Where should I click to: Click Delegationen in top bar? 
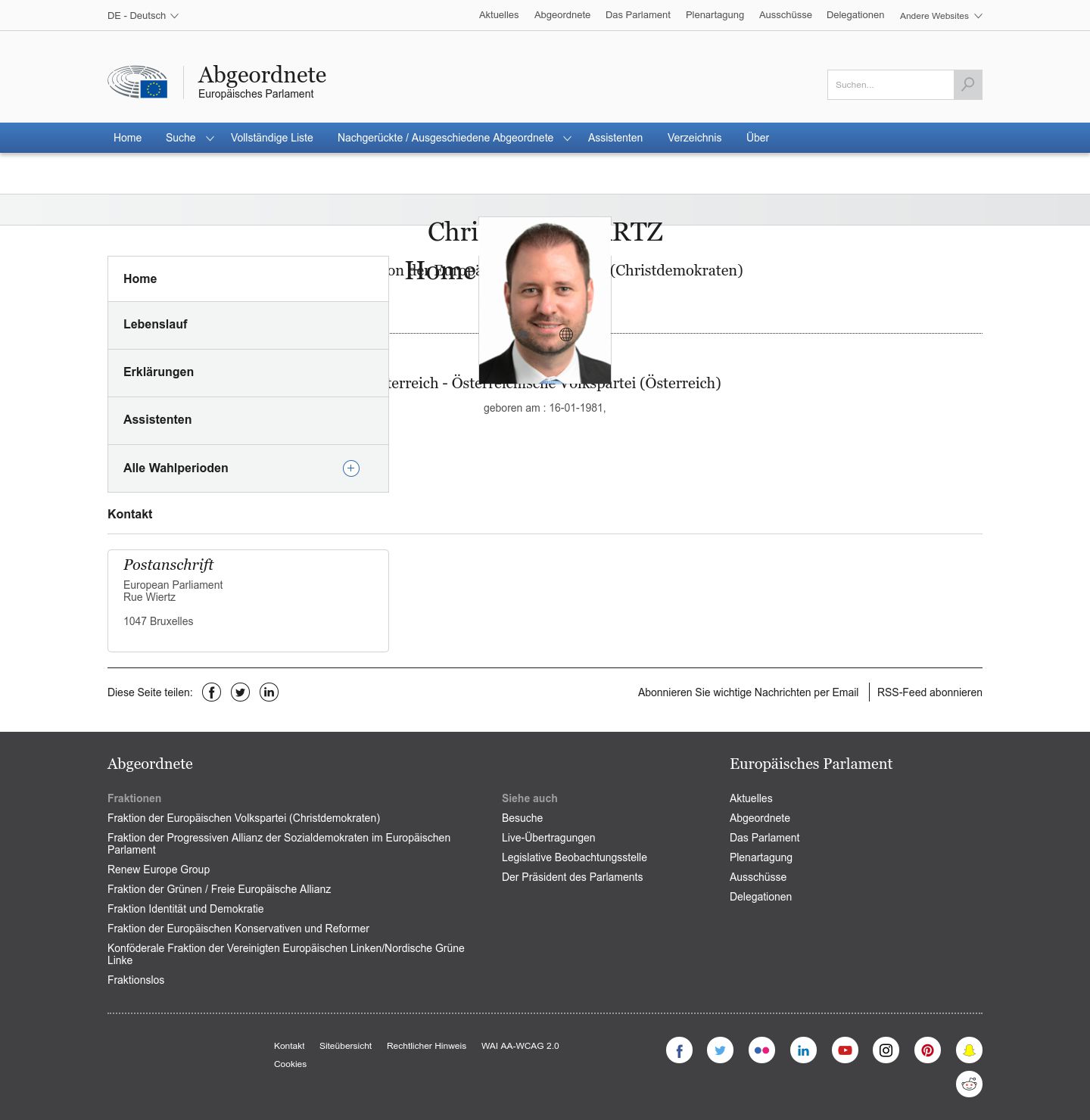click(x=855, y=15)
